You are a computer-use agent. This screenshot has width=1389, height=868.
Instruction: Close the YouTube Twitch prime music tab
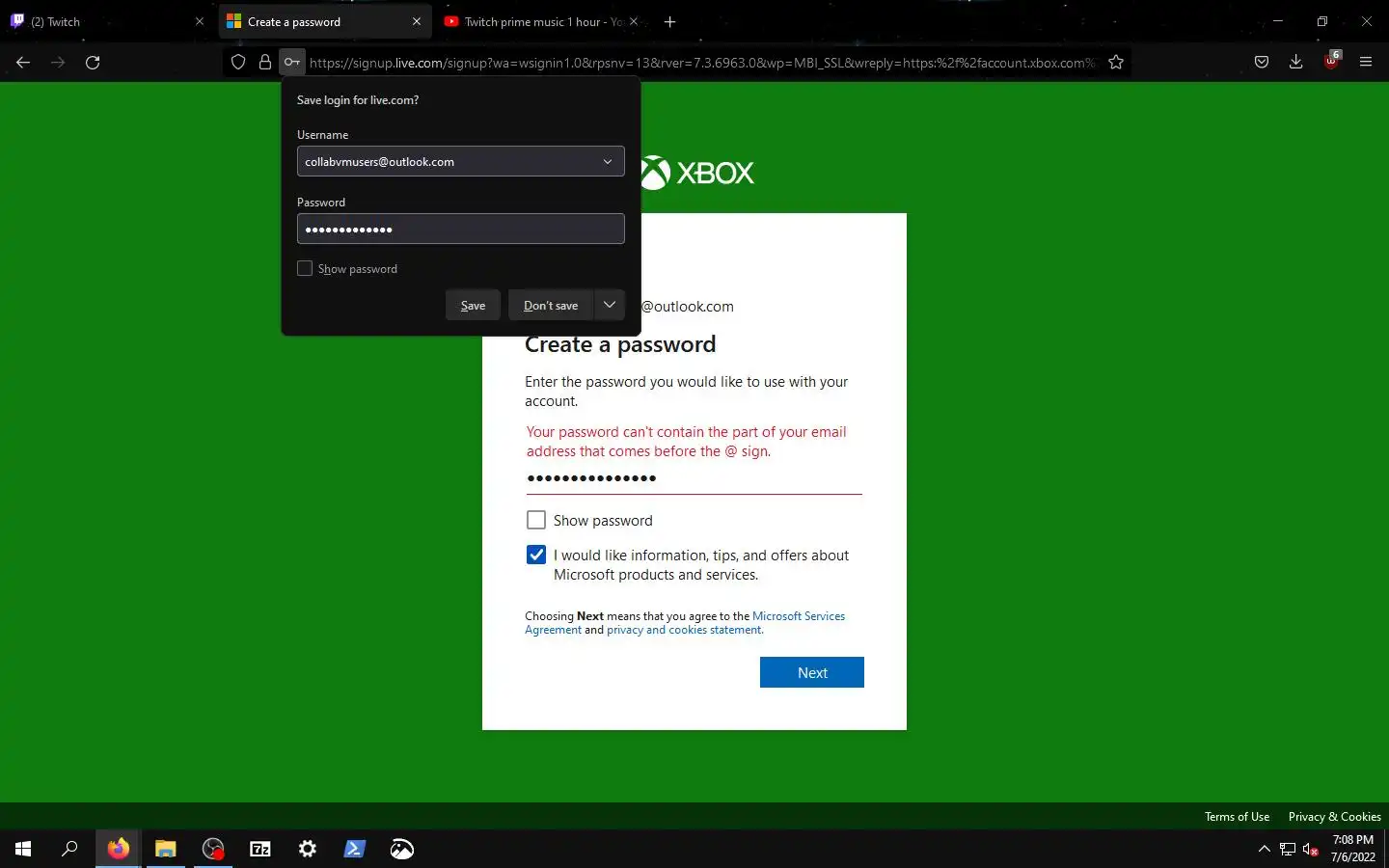(634, 21)
